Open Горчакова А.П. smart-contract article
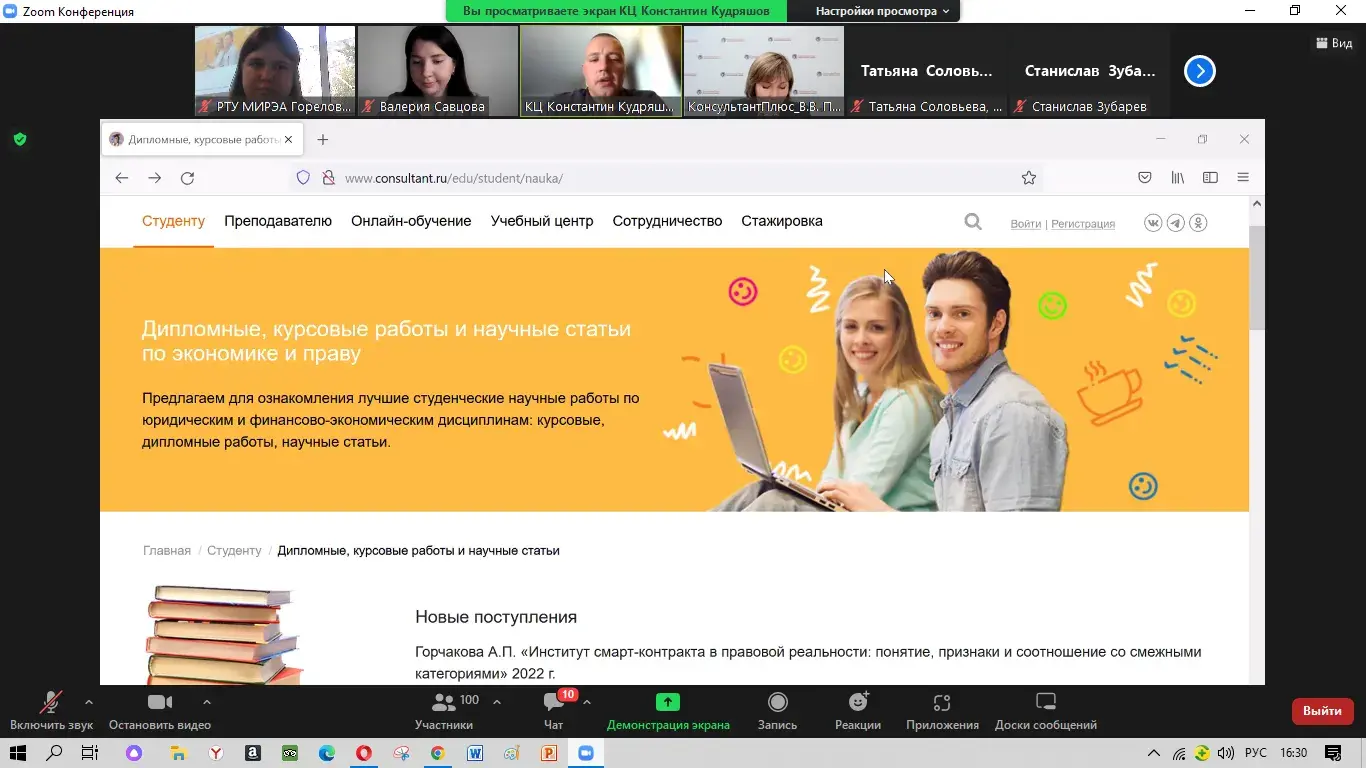The image size is (1366, 768). coord(808,662)
